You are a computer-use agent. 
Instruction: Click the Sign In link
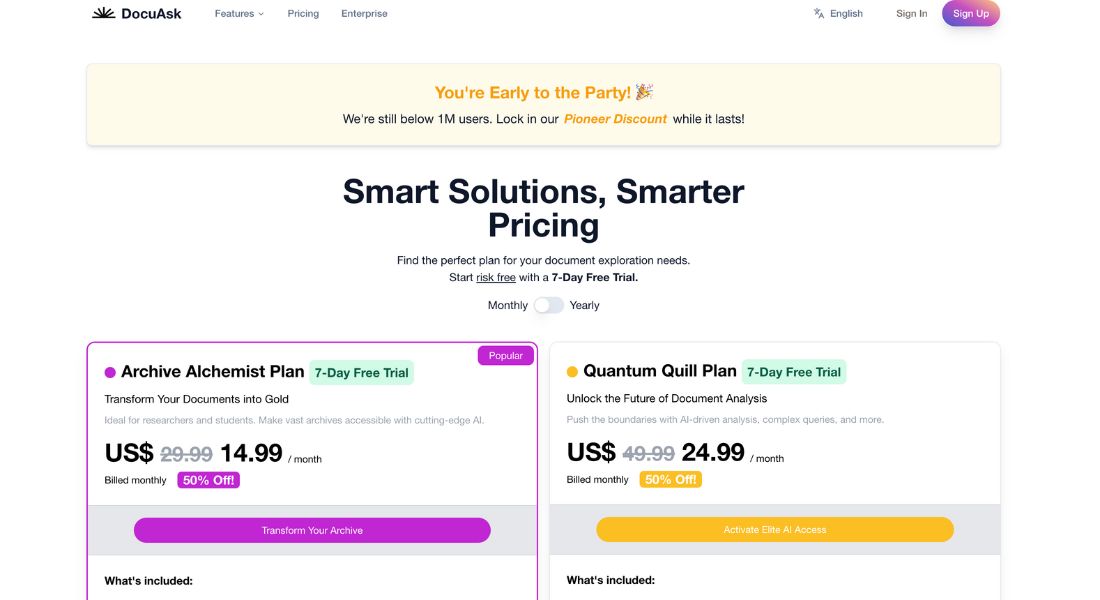[x=911, y=13]
